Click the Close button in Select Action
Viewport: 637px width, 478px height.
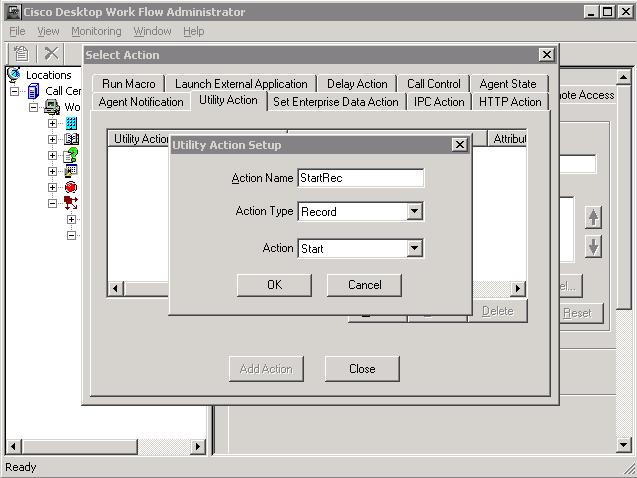[362, 369]
